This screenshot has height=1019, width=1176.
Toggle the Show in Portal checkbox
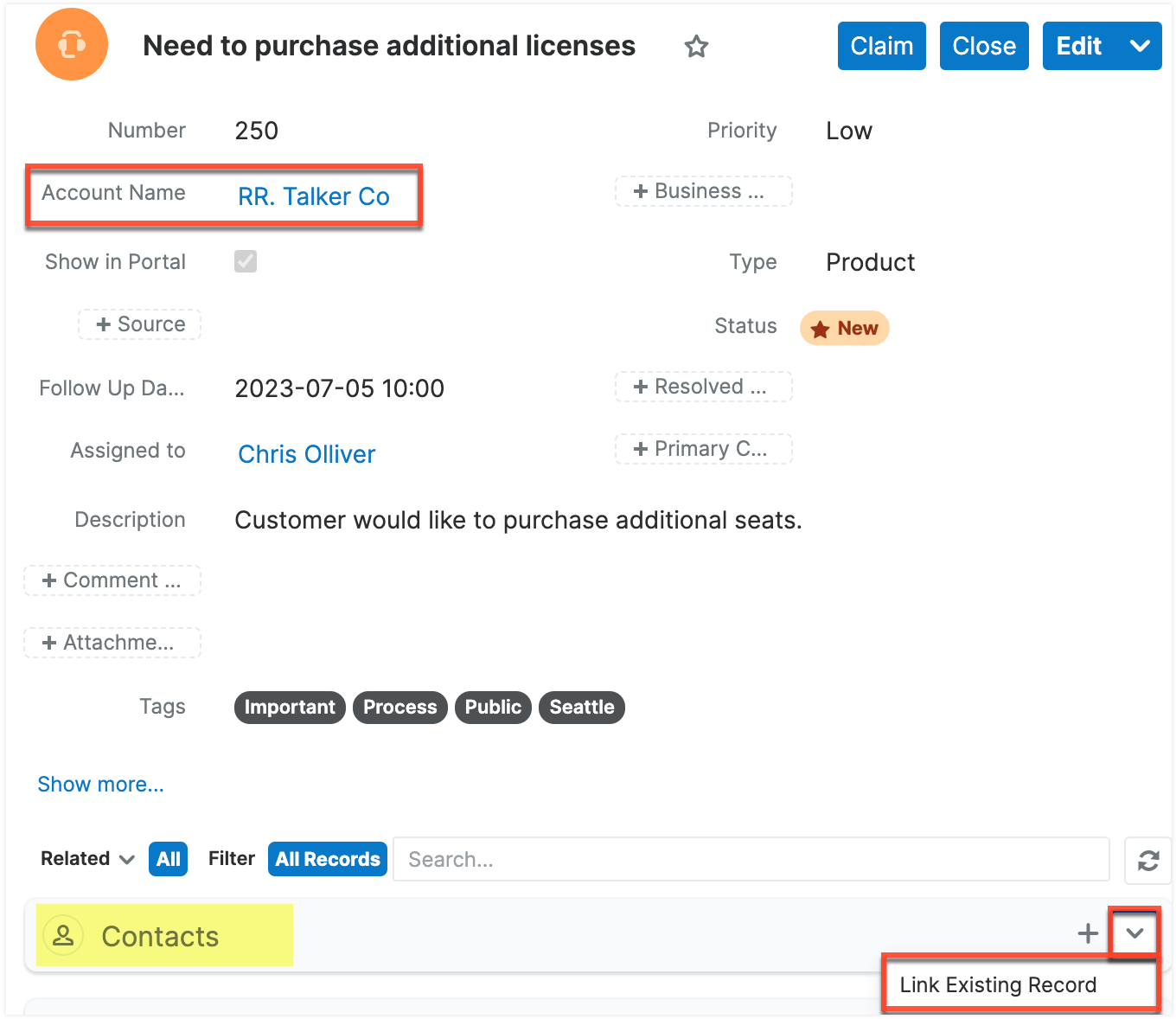click(x=246, y=261)
